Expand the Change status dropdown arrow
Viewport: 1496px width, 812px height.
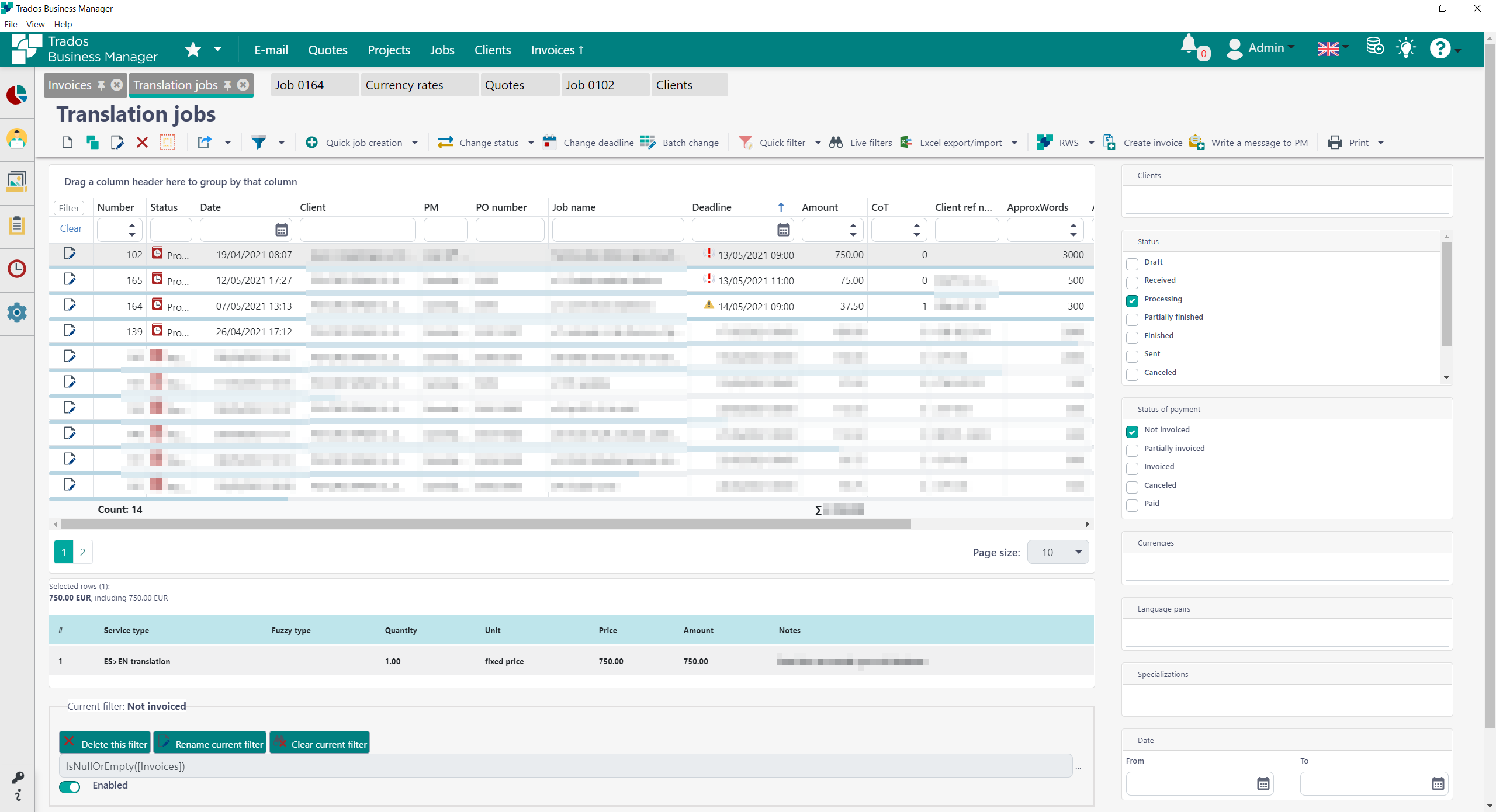531,143
